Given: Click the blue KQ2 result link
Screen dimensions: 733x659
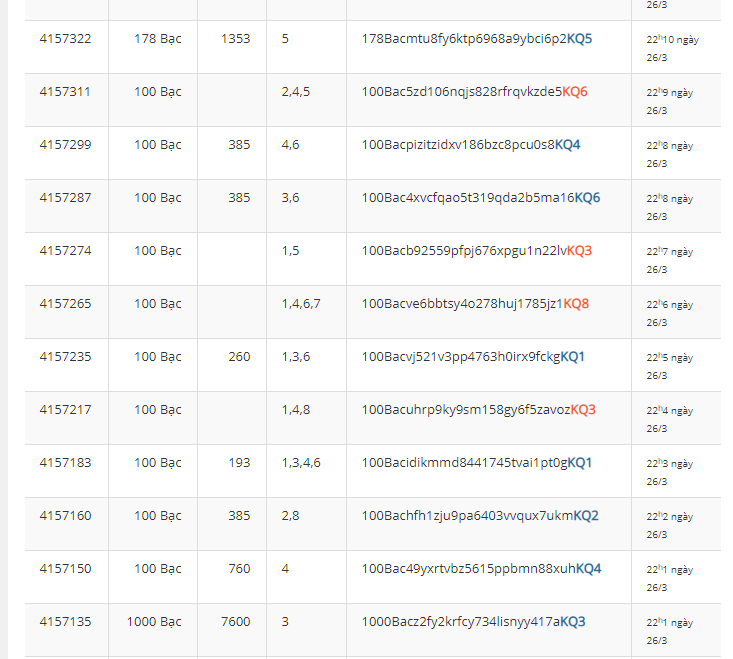Looking at the screenshot, I should point(586,516).
